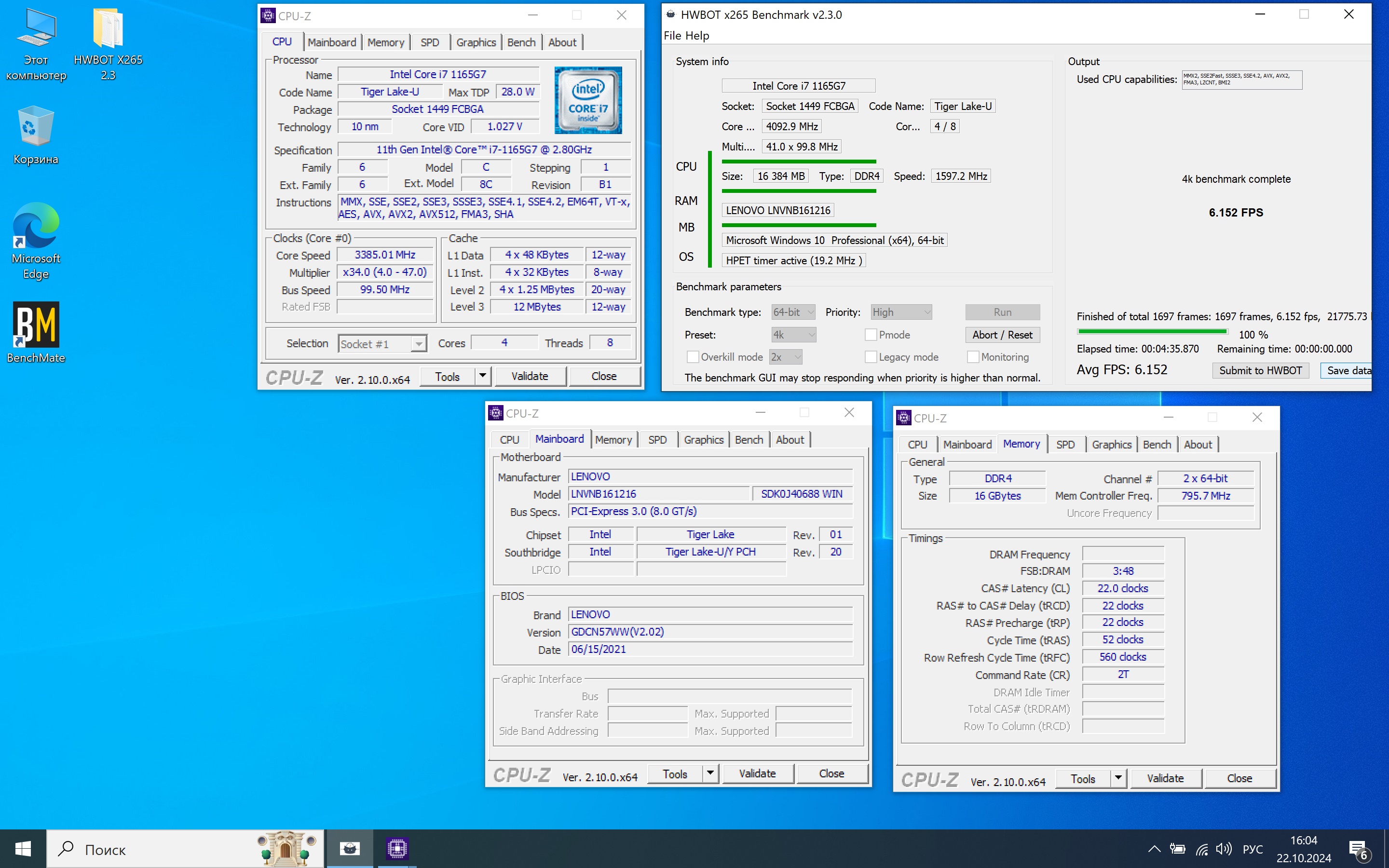
Task: Toggle the Pmode checkbox
Action: point(871,335)
